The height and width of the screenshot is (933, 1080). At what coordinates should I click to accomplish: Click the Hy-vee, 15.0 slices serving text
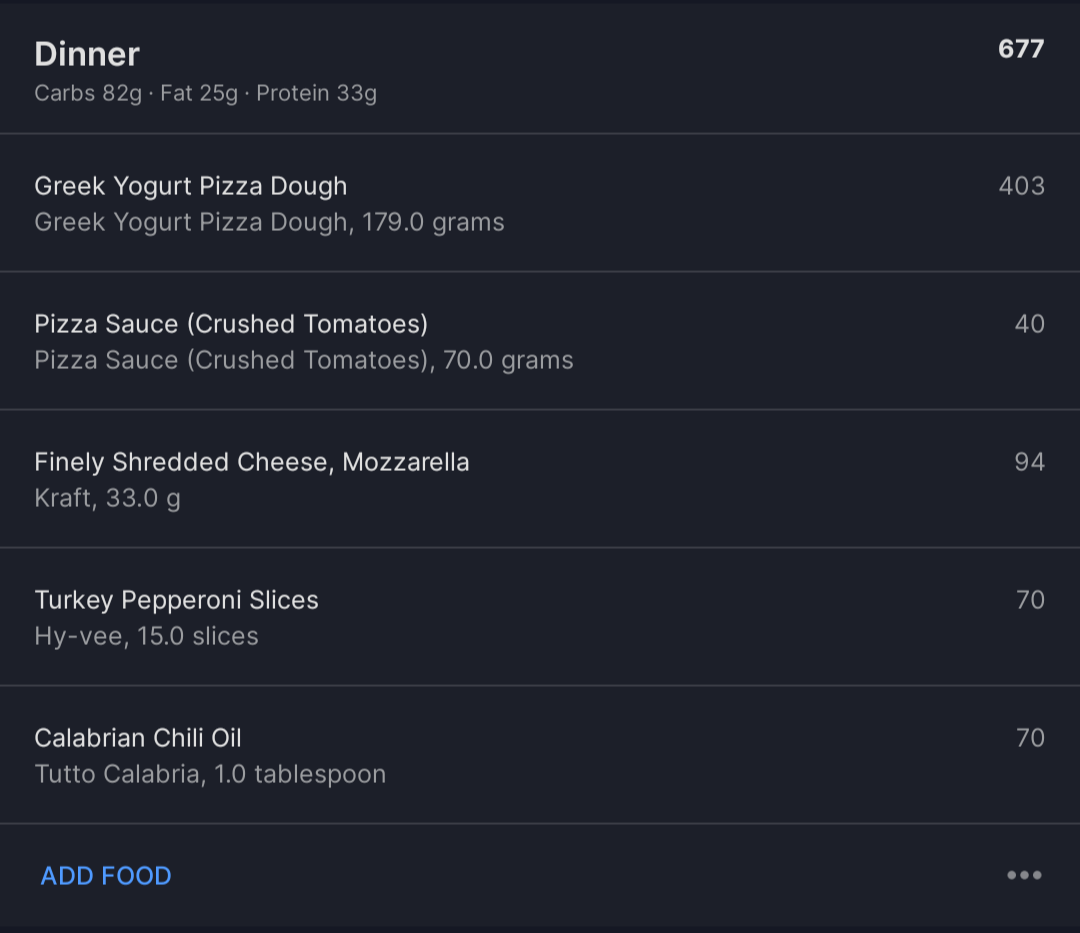[x=146, y=636]
